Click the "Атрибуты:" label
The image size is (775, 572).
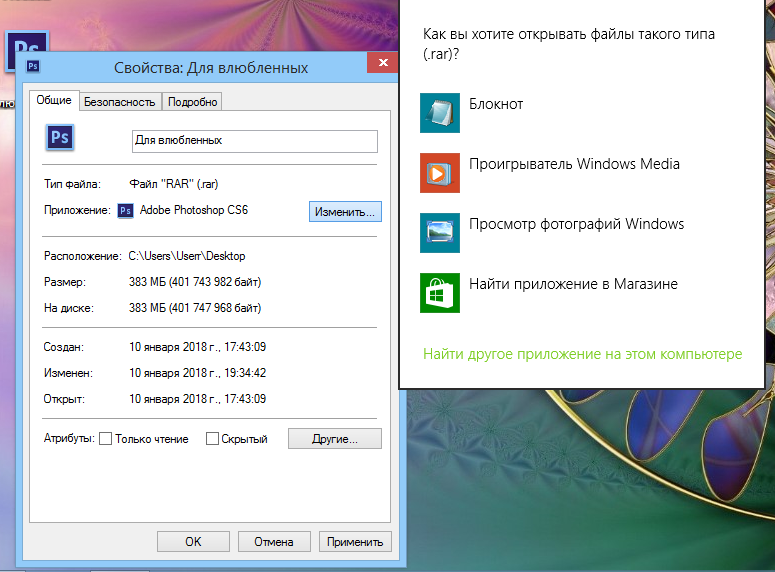[69, 438]
